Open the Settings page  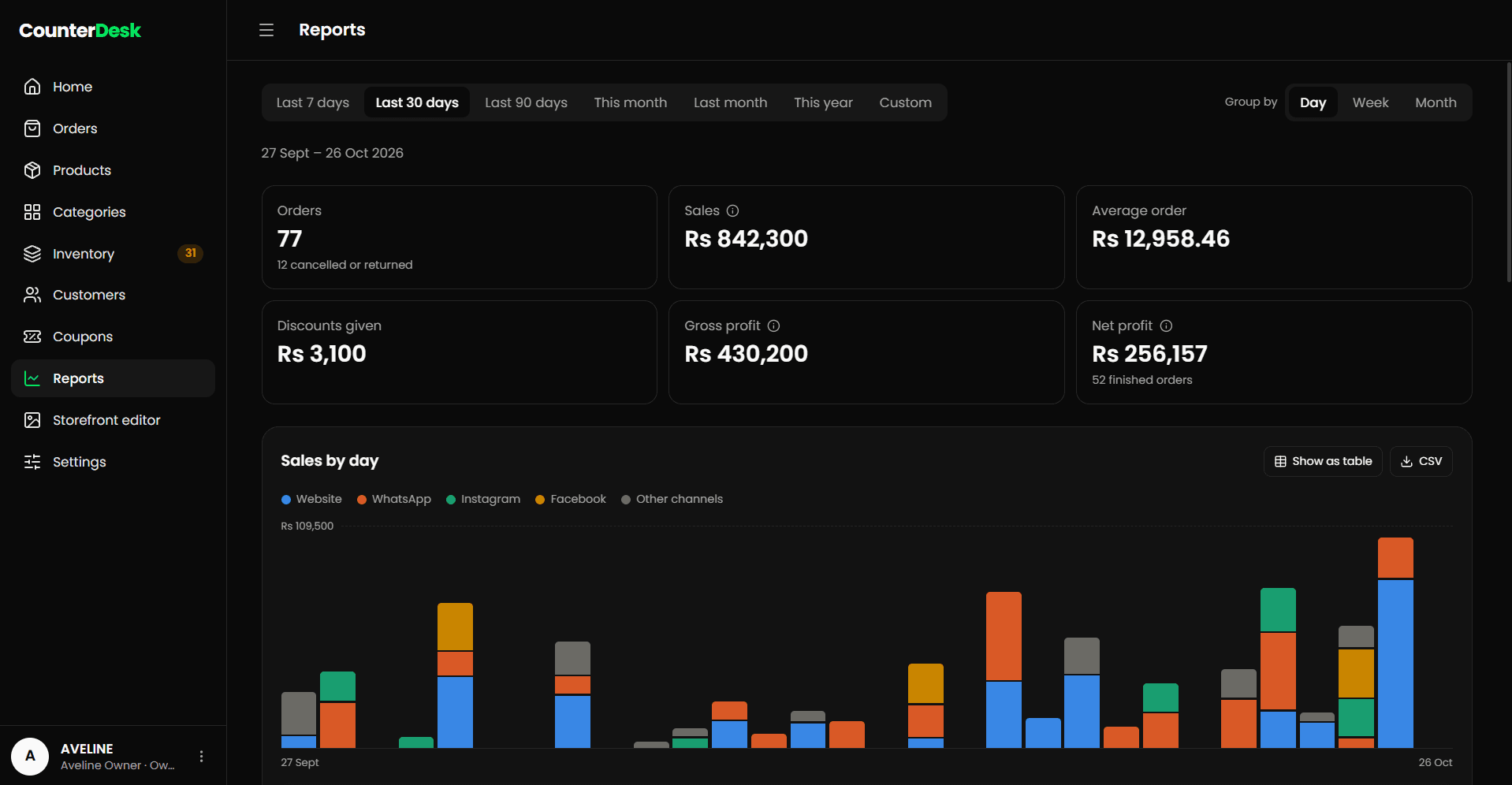113,462
